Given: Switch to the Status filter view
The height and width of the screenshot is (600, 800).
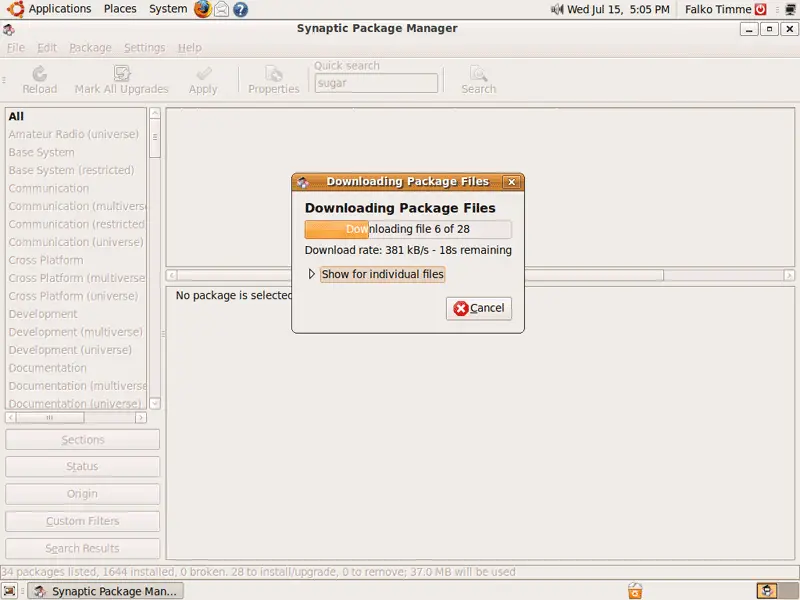Looking at the screenshot, I should click(83, 467).
